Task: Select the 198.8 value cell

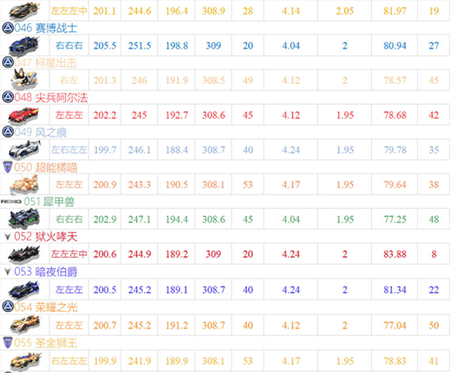Action: point(177,46)
